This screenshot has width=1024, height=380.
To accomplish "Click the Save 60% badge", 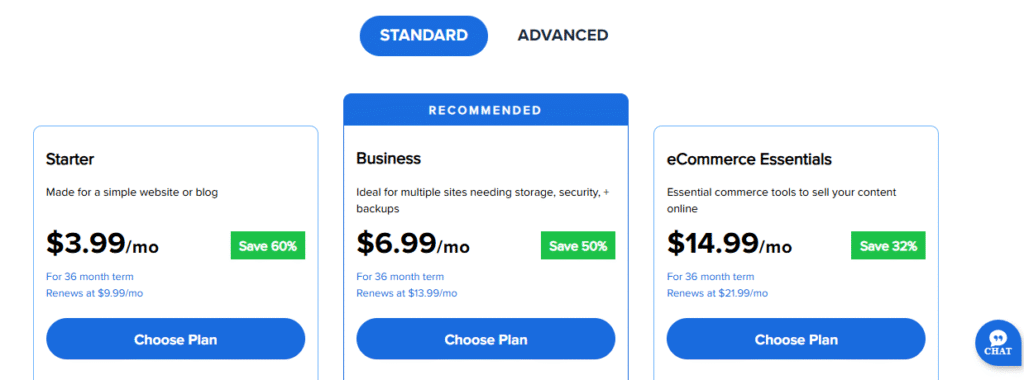I will tap(268, 245).
